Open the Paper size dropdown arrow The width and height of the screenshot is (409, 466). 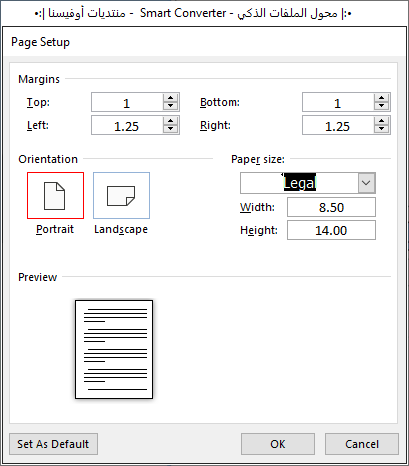click(366, 183)
